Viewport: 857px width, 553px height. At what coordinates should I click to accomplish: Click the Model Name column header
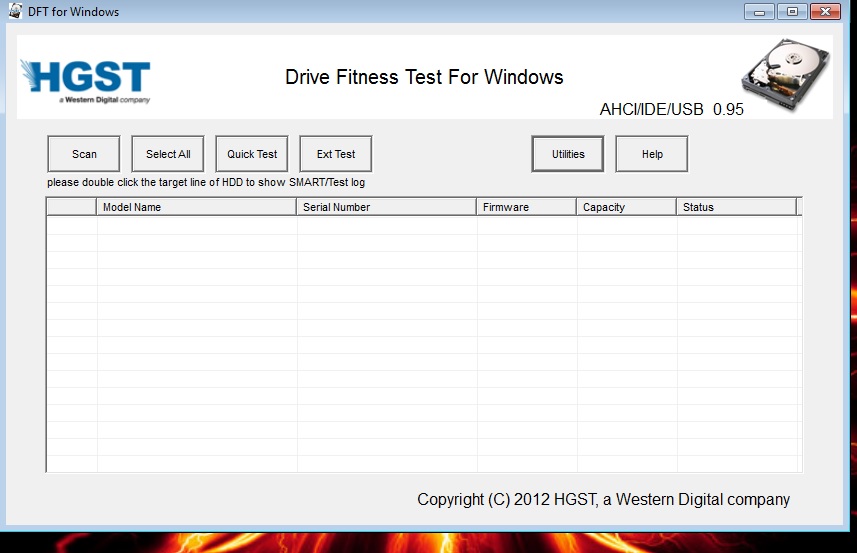197,207
